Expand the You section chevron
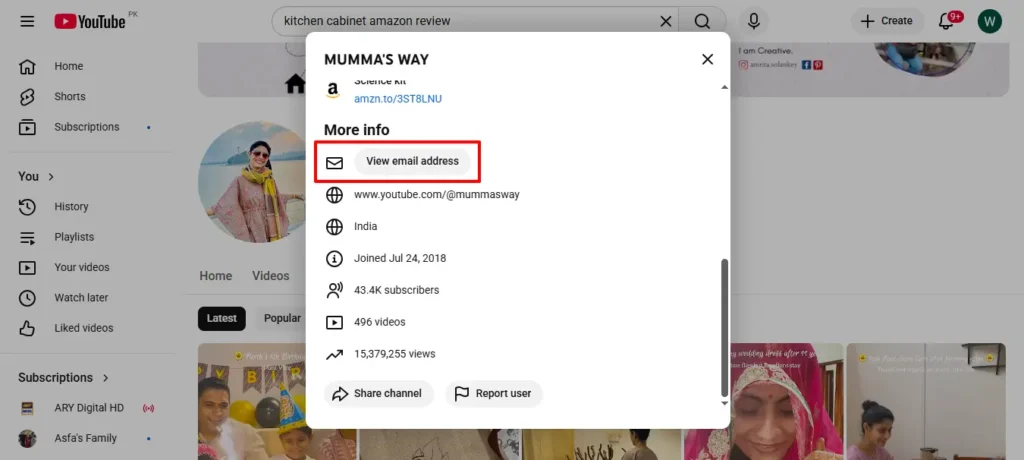Viewport: 1024px width, 460px height. pos(51,177)
